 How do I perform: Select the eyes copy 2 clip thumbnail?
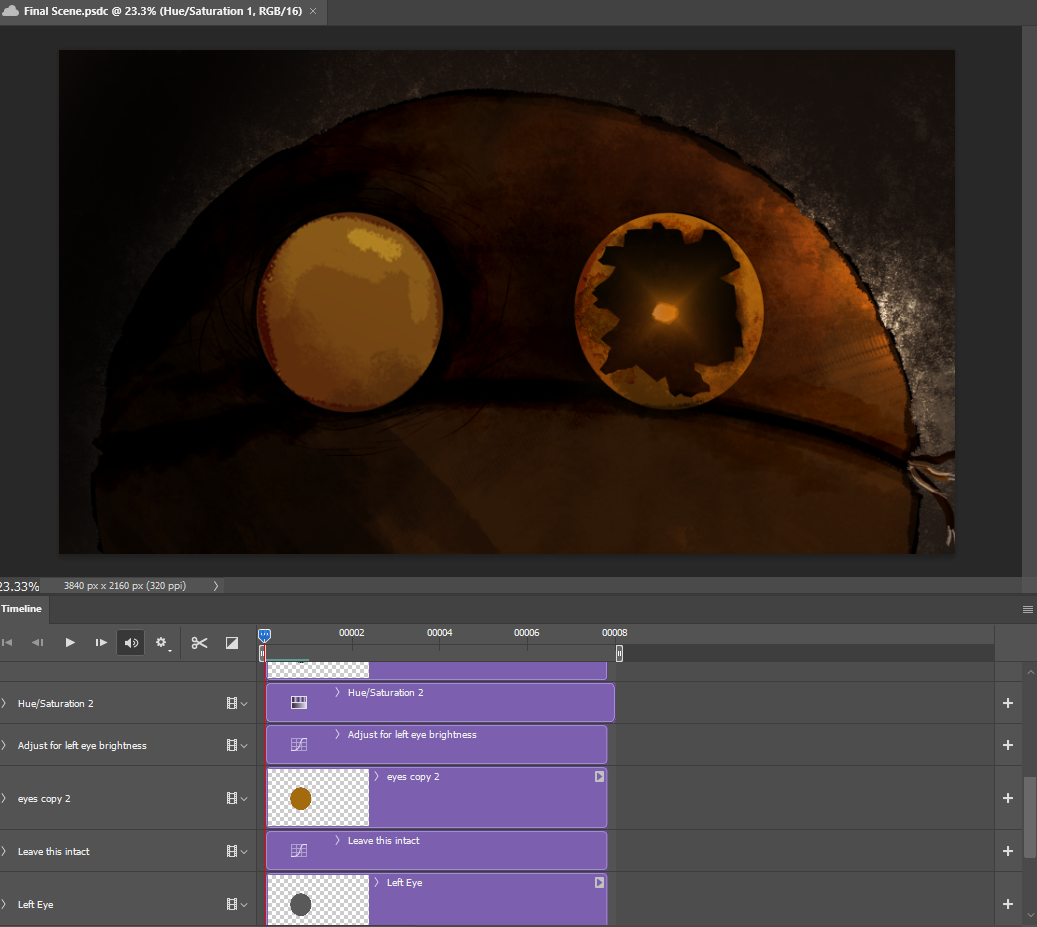point(318,797)
